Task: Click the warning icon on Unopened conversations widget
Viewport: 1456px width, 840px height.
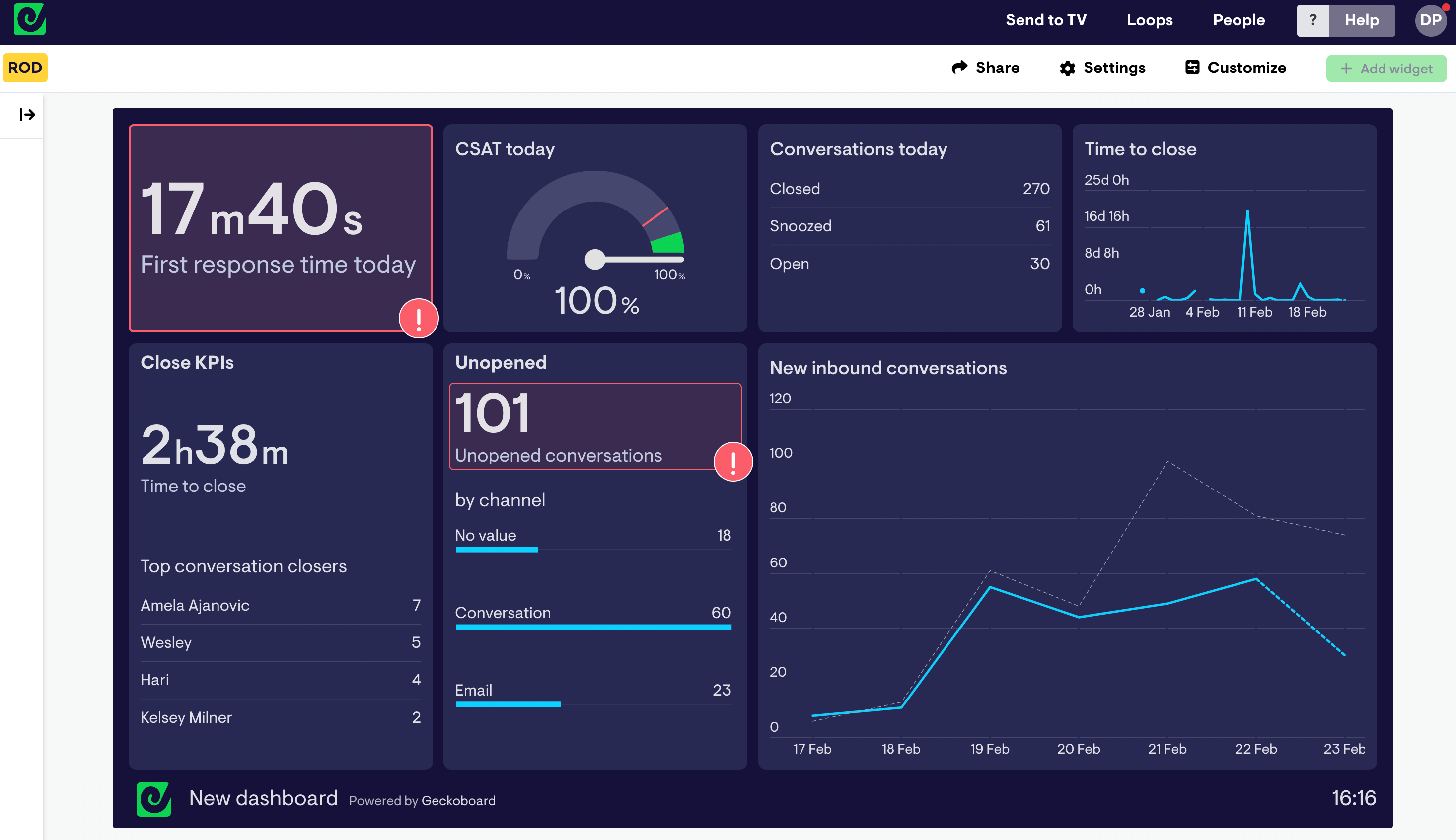Action: tap(732, 461)
